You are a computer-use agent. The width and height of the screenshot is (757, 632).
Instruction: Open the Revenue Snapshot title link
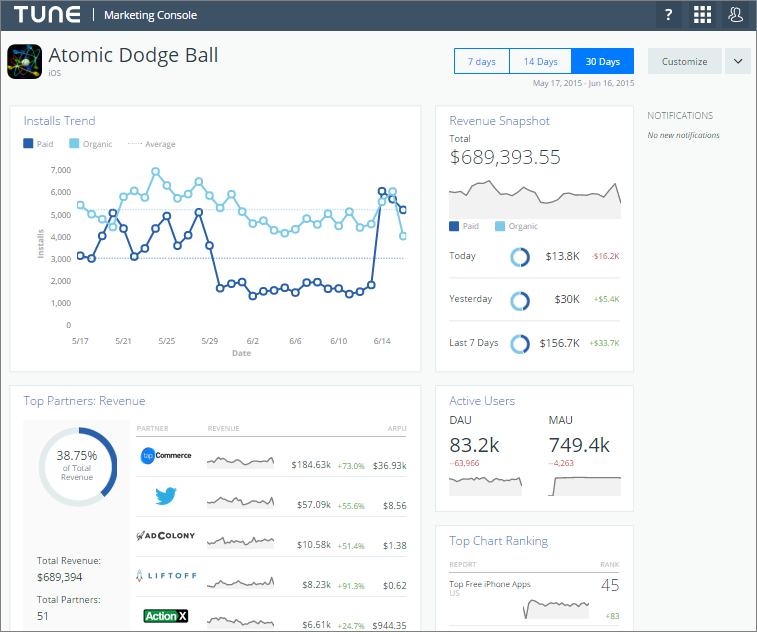[499, 121]
